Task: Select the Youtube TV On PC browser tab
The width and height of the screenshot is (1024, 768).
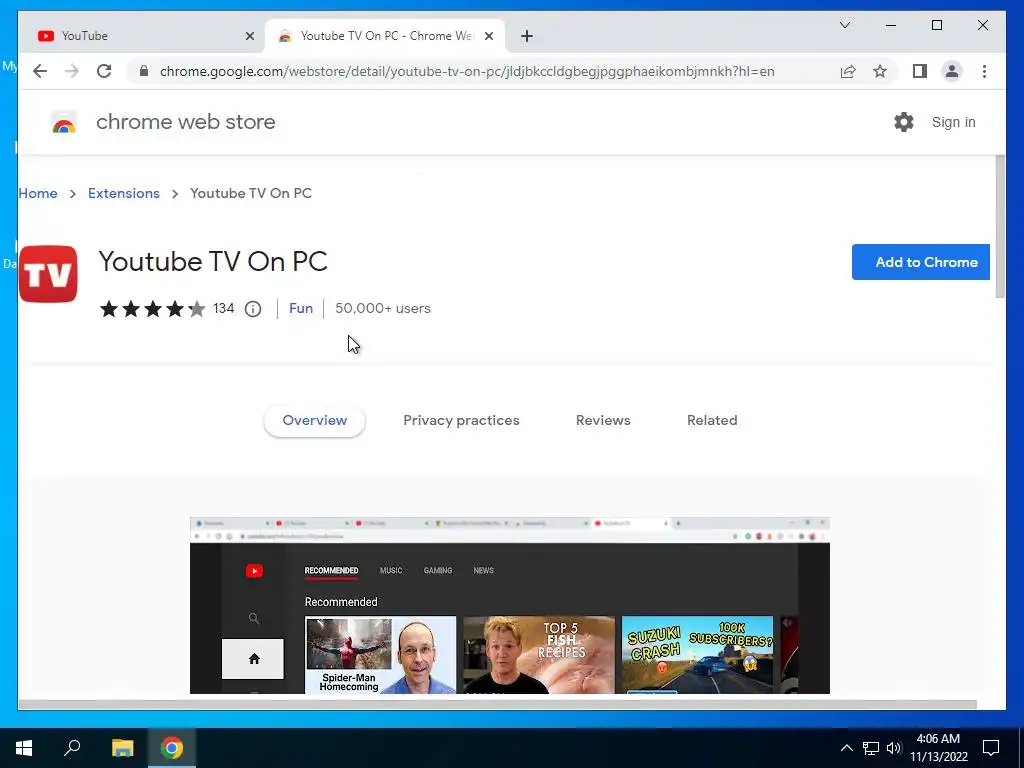Action: click(385, 36)
